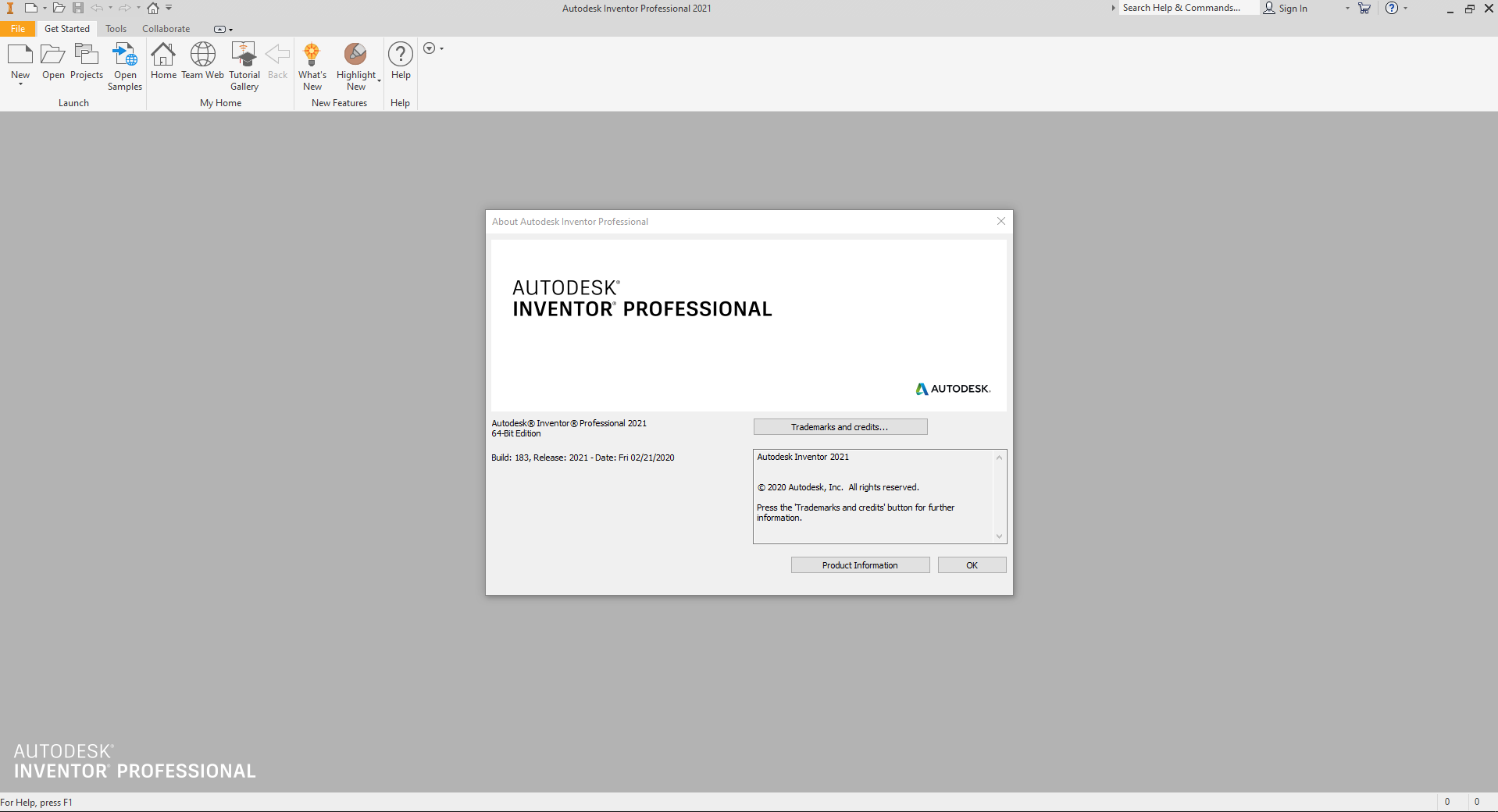Click the Build: 183 release text
1498x812 pixels.
coord(583,458)
